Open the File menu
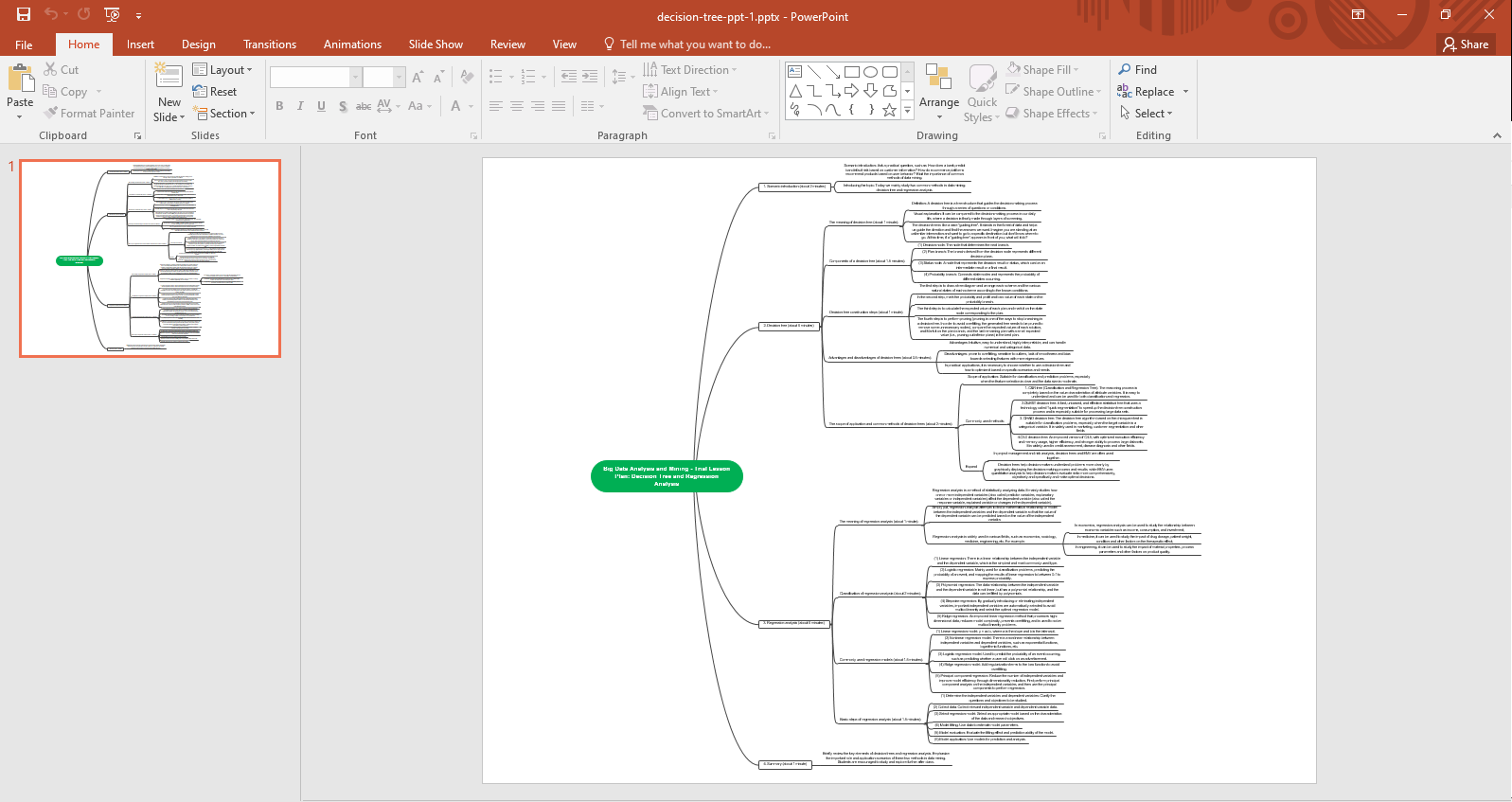This screenshot has width=1512, height=802. pyautogui.click(x=24, y=45)
